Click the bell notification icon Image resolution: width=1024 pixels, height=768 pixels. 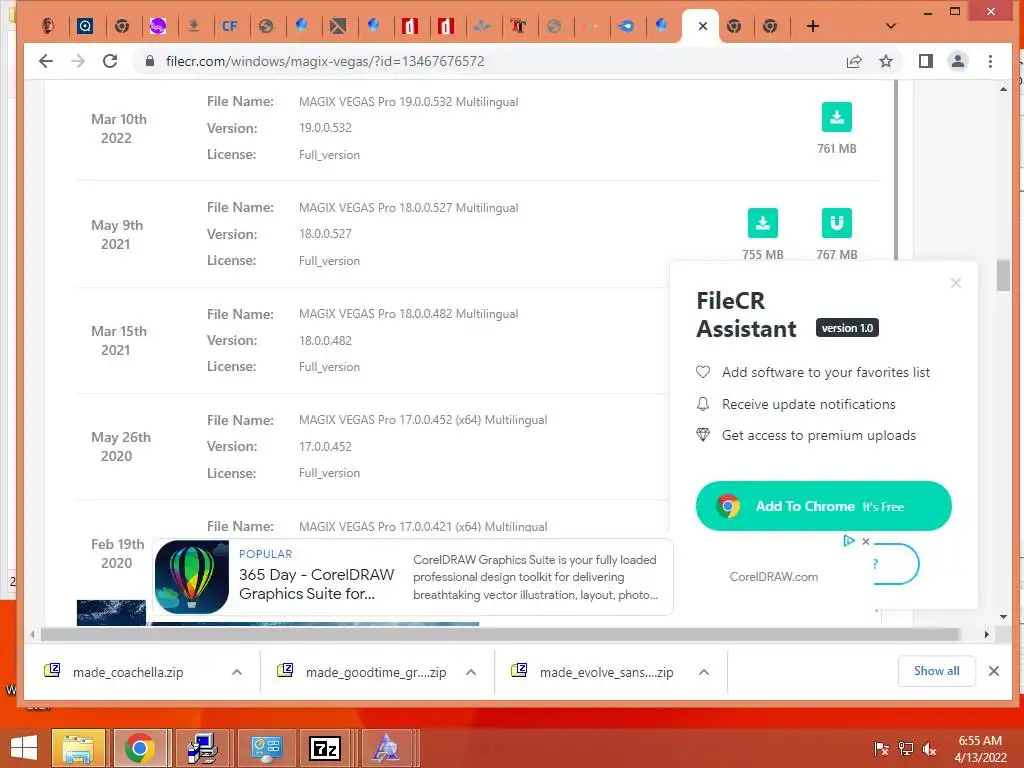703,404
